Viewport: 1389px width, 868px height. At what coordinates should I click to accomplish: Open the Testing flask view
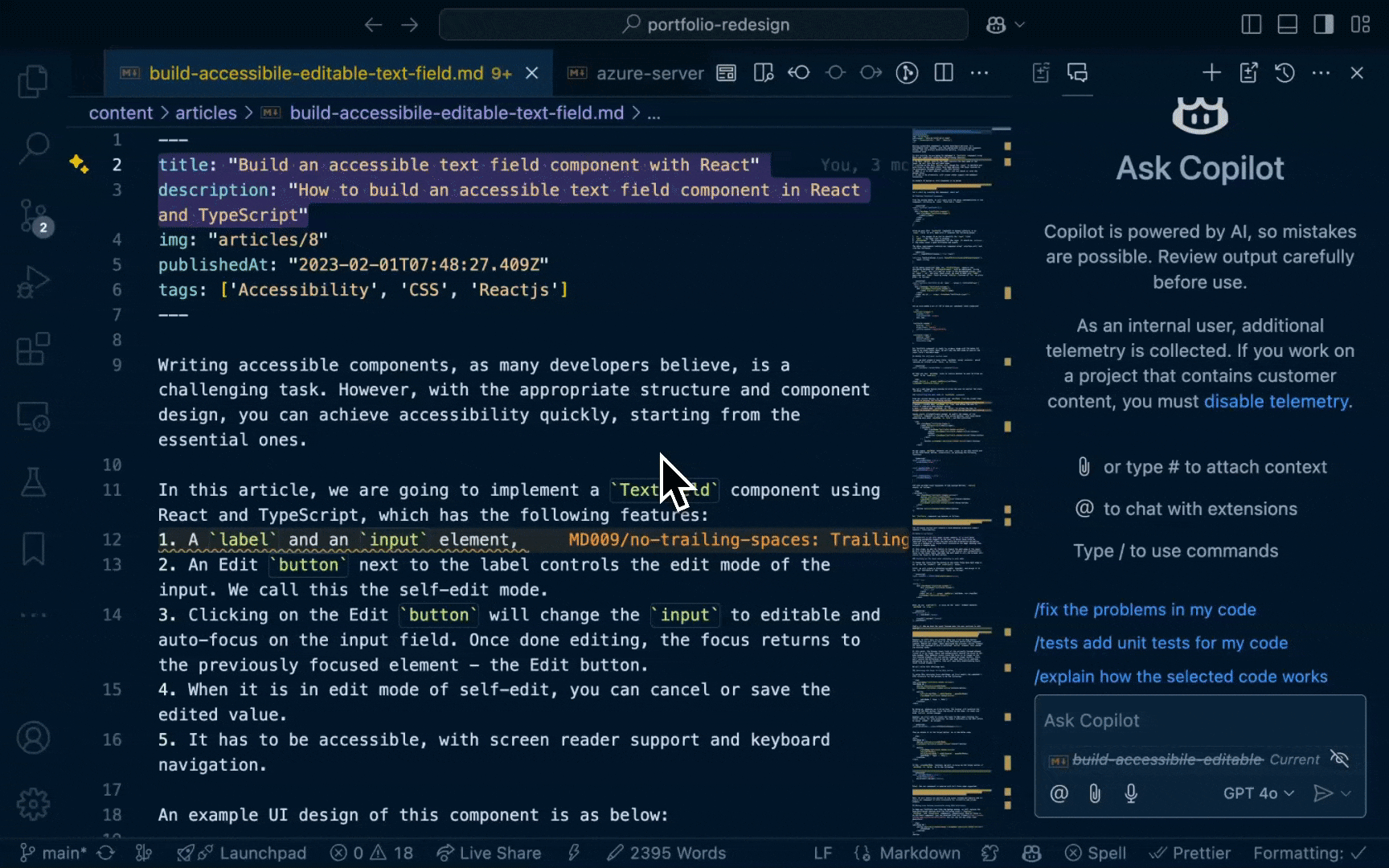point(33,482)
